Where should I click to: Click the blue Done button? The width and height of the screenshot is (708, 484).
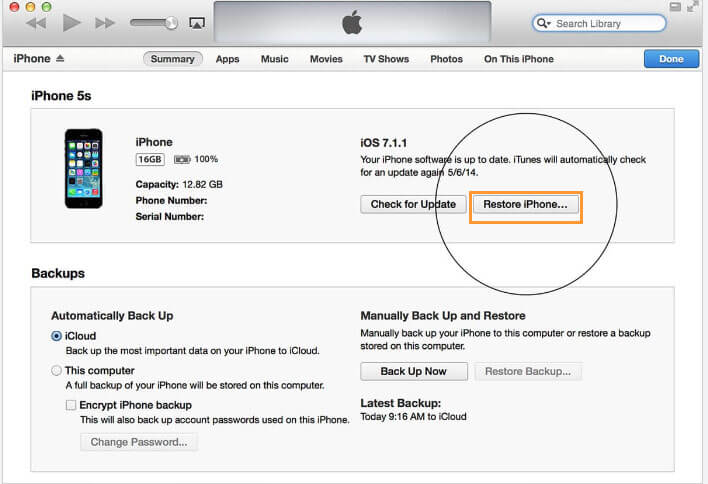click(x=671, y=59)
